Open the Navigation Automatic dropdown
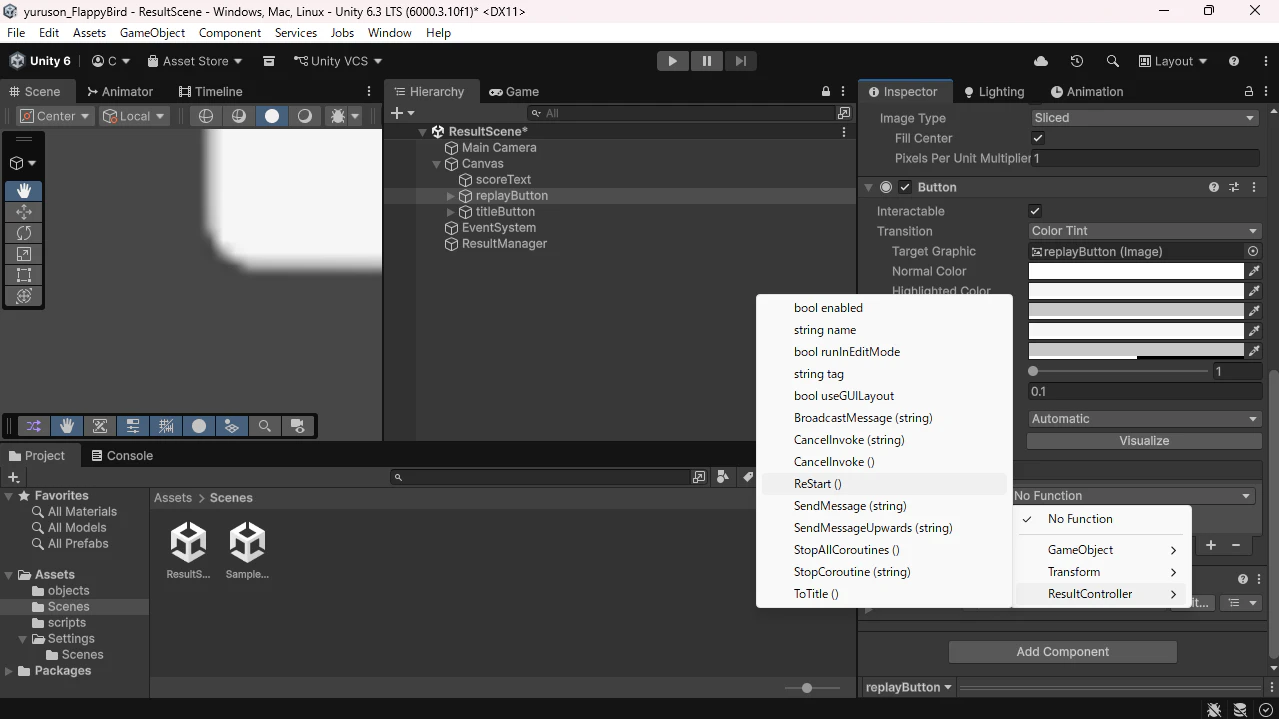The image size is (1279, 719). pyautogui.click(x=1144, y=419)
